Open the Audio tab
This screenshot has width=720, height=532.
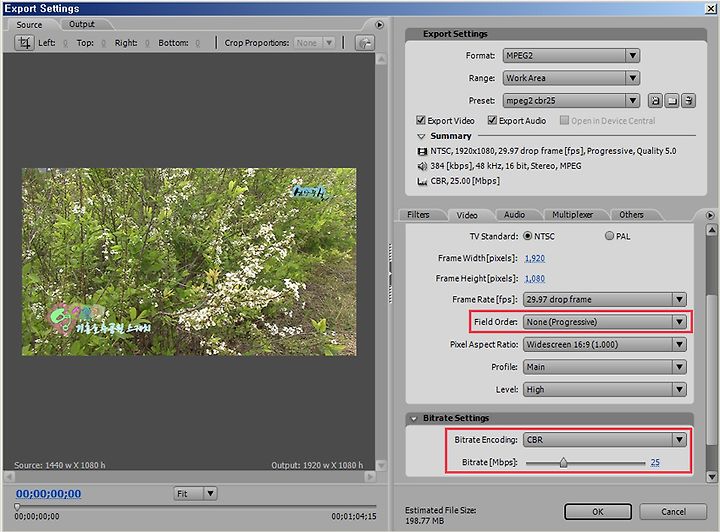click(x=514, y=215)
